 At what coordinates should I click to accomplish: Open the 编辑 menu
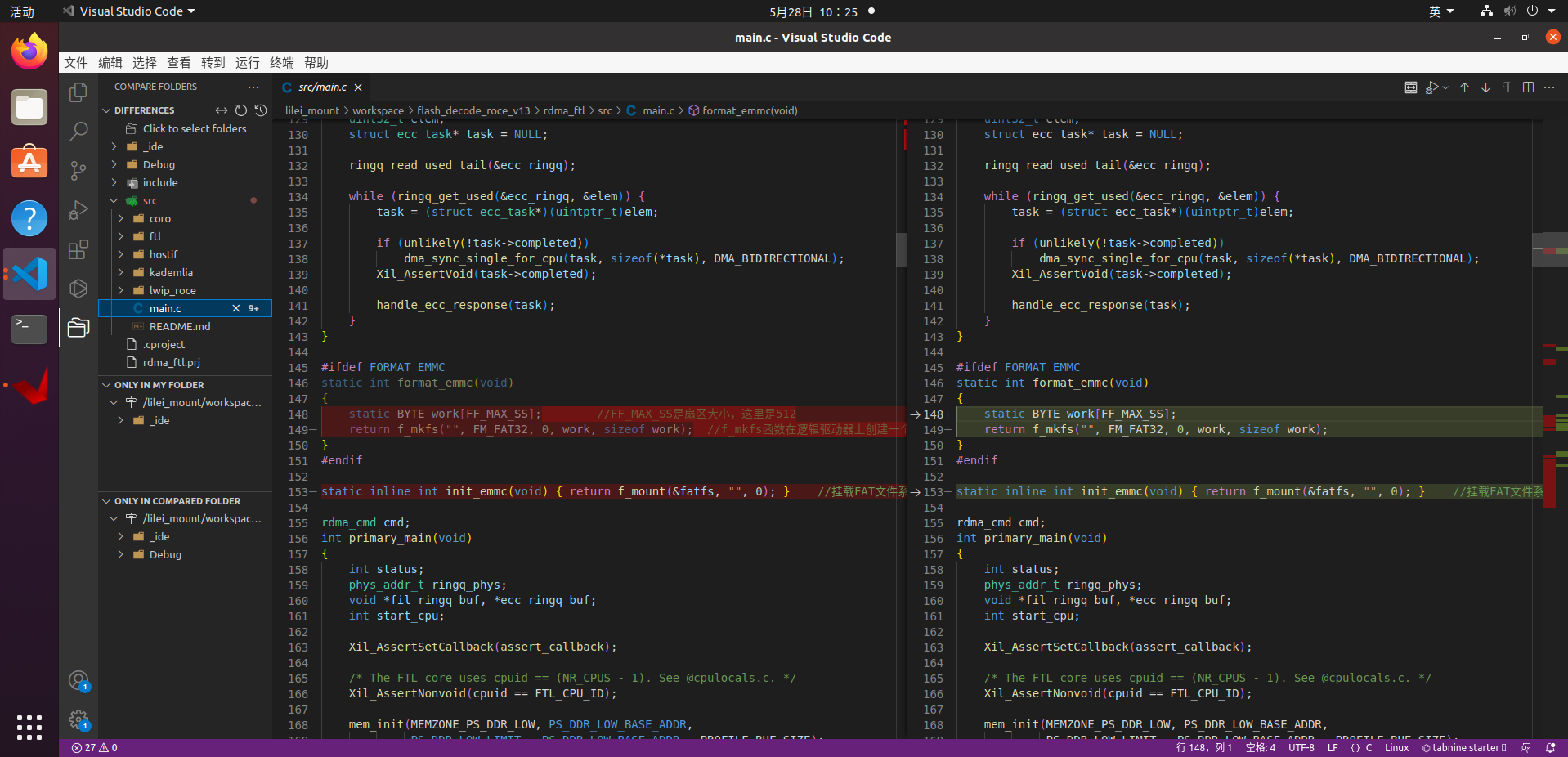[110, 63]
